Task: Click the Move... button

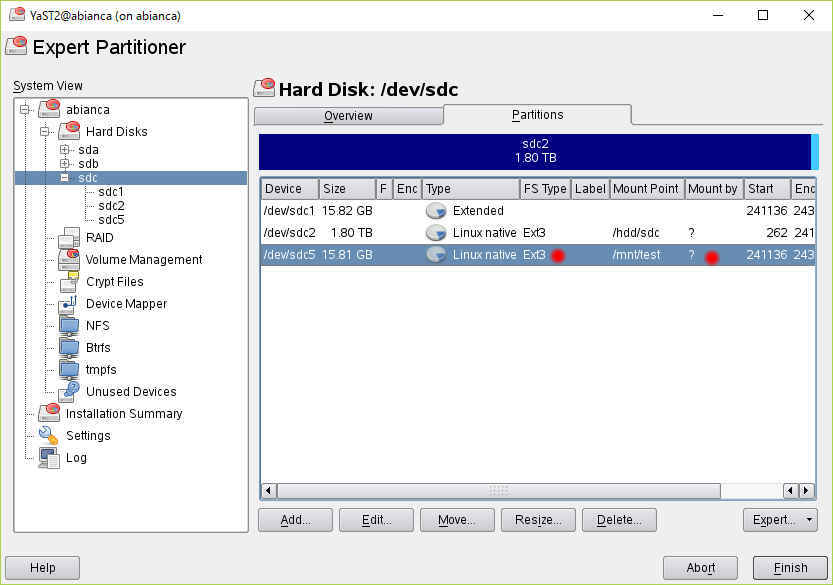Action: pos(457,520)
